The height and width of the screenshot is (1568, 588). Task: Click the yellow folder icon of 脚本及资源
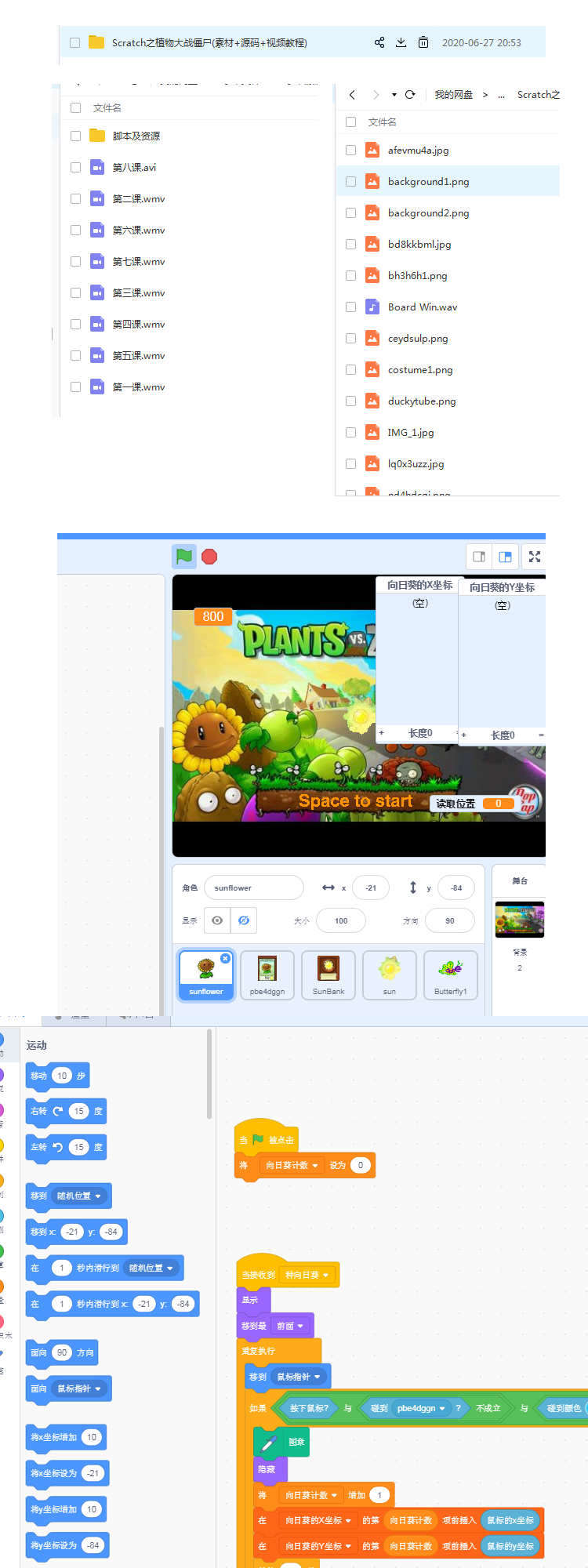tap(97, 136)
